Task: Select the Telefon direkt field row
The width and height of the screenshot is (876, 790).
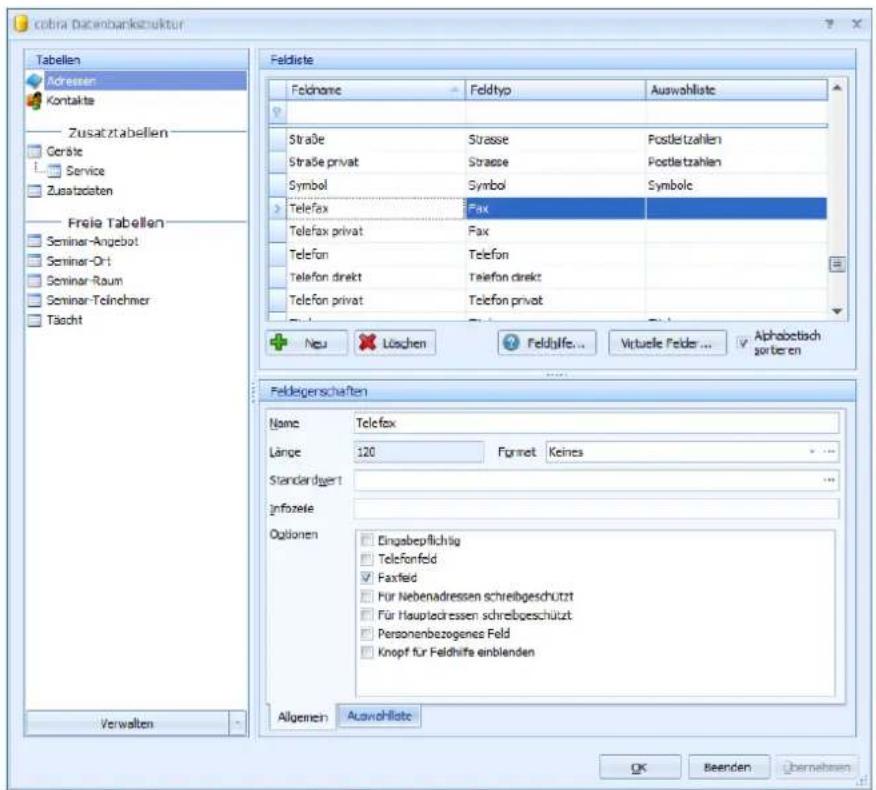Action: tap(548, 277)
